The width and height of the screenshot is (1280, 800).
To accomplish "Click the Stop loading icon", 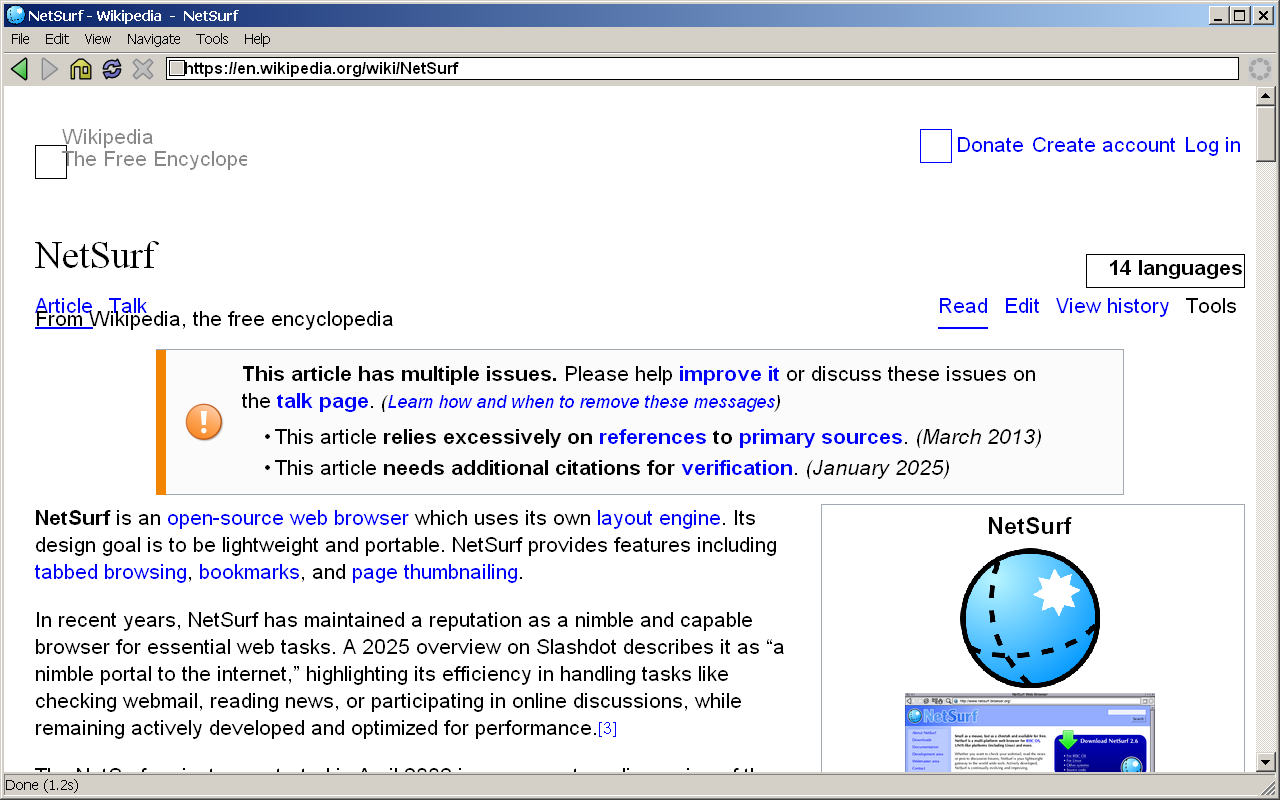I will coord(143,69).
